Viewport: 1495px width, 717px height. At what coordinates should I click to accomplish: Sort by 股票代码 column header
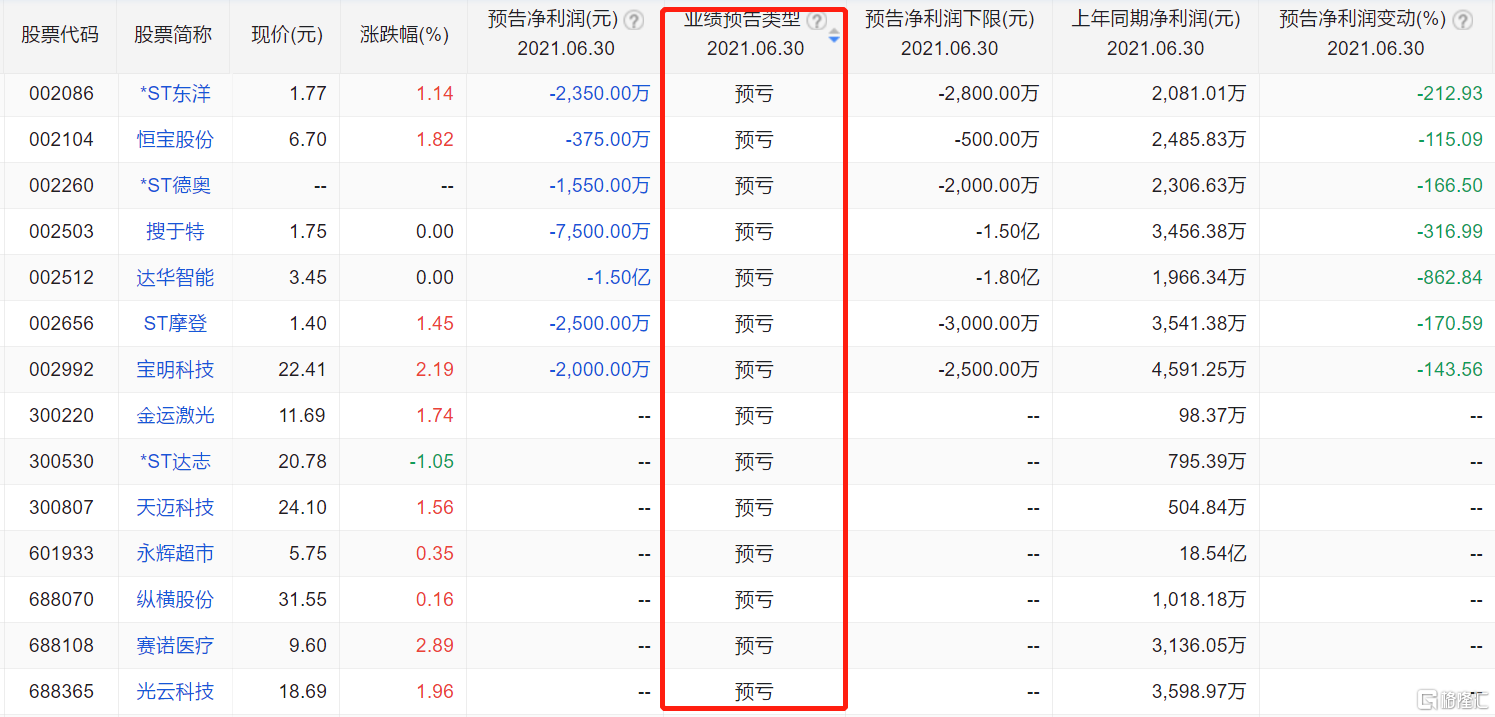click(x=60, y=34)
